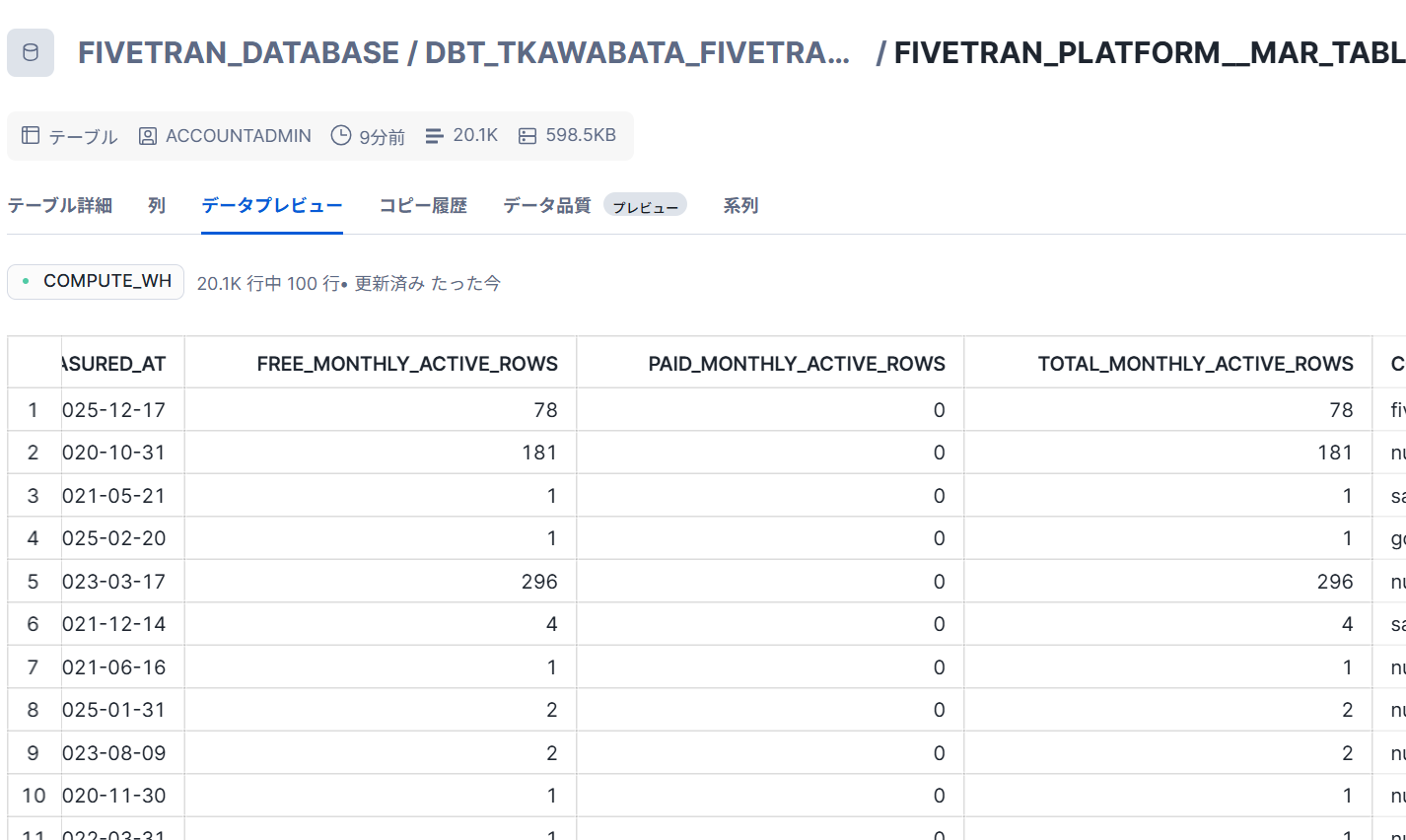Viewport: 1406px width, 840px height.
Task: Open the DBT_TKAWABATA_FIVETRA... schema breadcrumb link
Action: [x=637, y=53]
